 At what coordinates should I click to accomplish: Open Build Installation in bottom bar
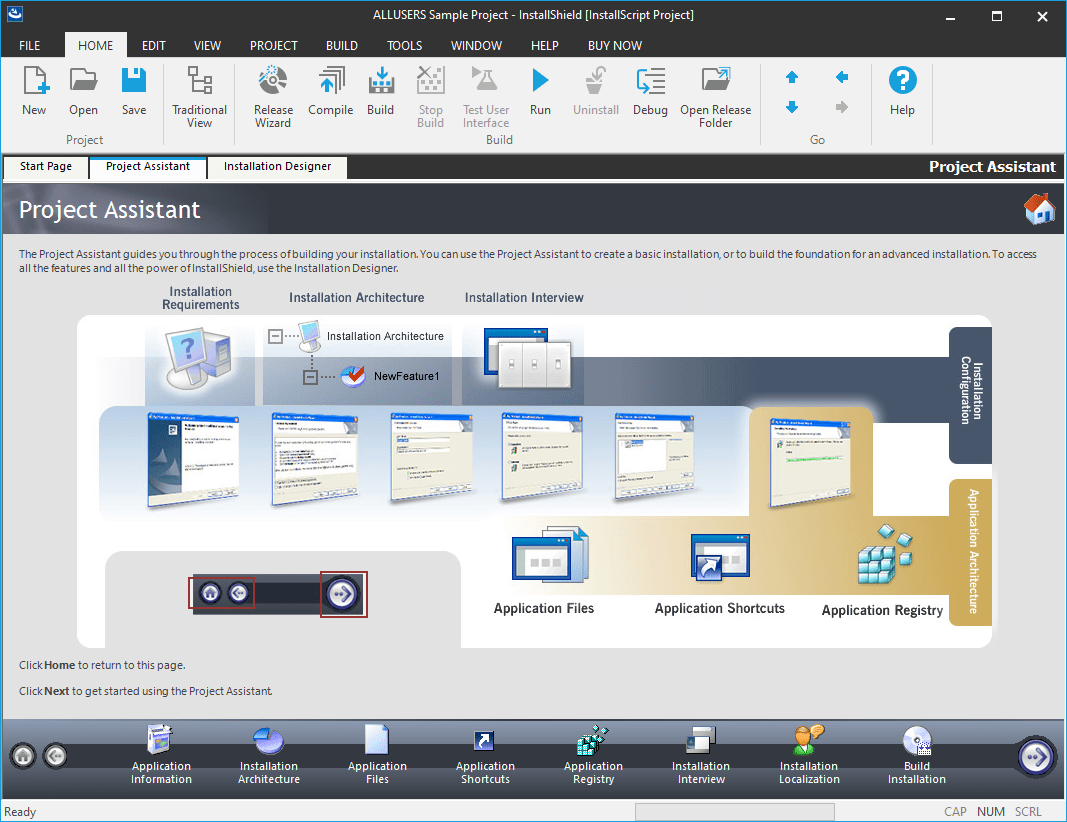917,755
